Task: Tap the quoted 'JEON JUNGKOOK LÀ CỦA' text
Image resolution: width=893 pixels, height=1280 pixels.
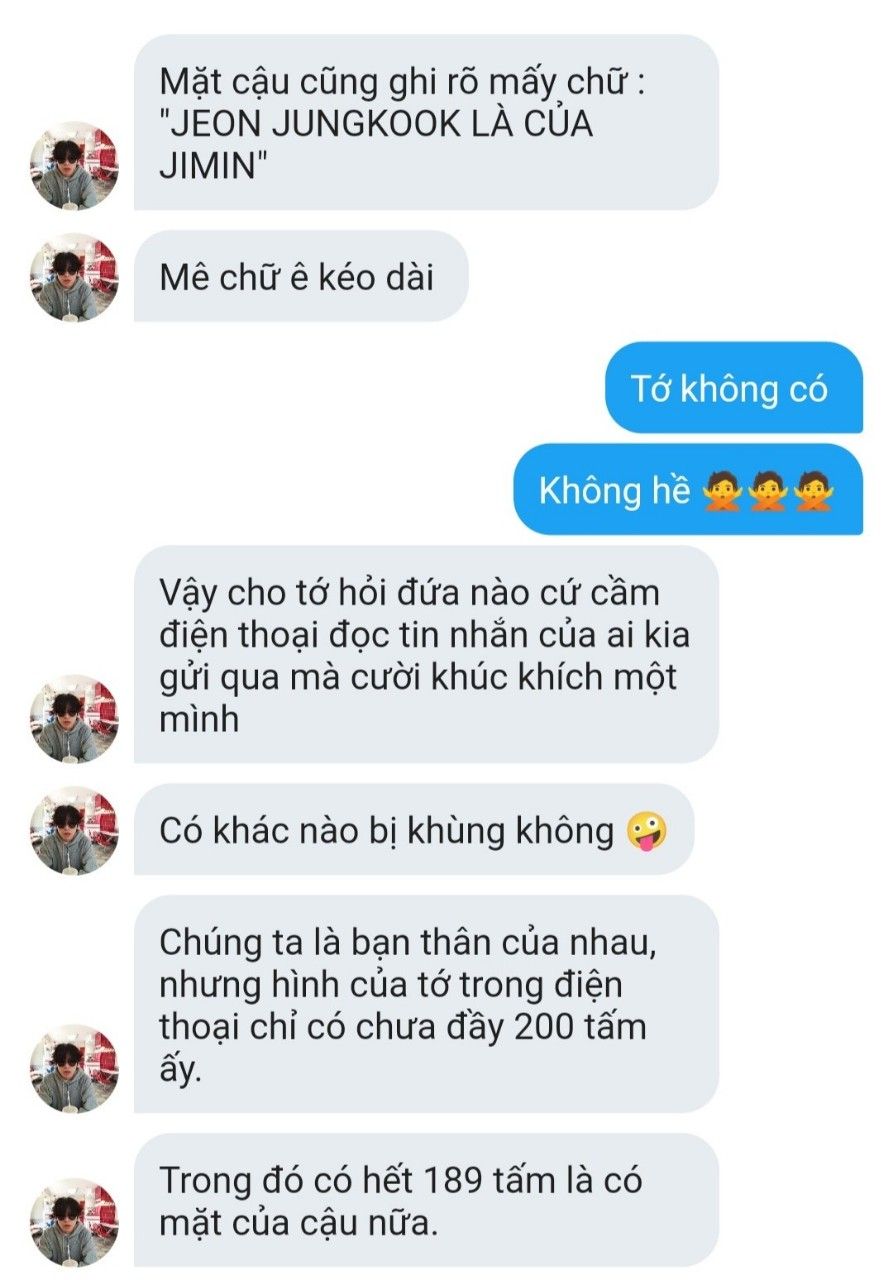Action: 377,125
